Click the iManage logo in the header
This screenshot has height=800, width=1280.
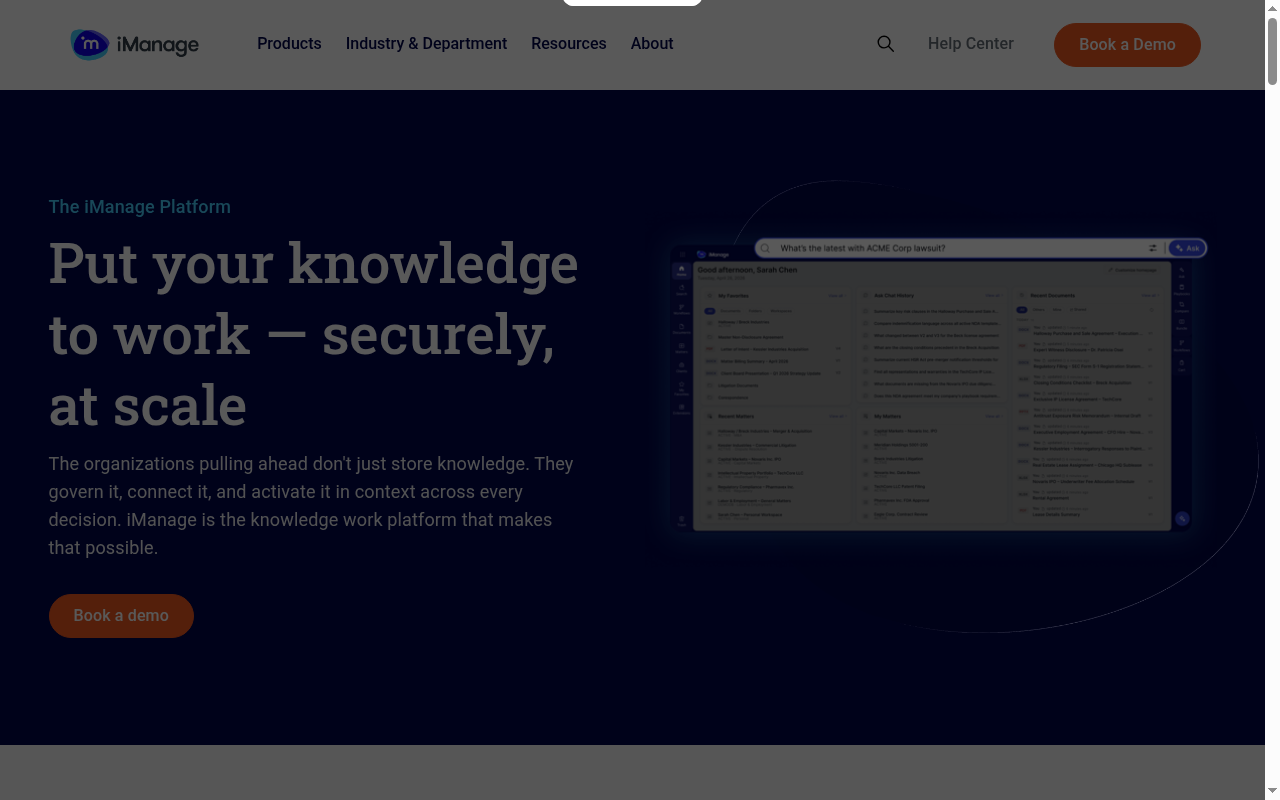click(135, 44)
